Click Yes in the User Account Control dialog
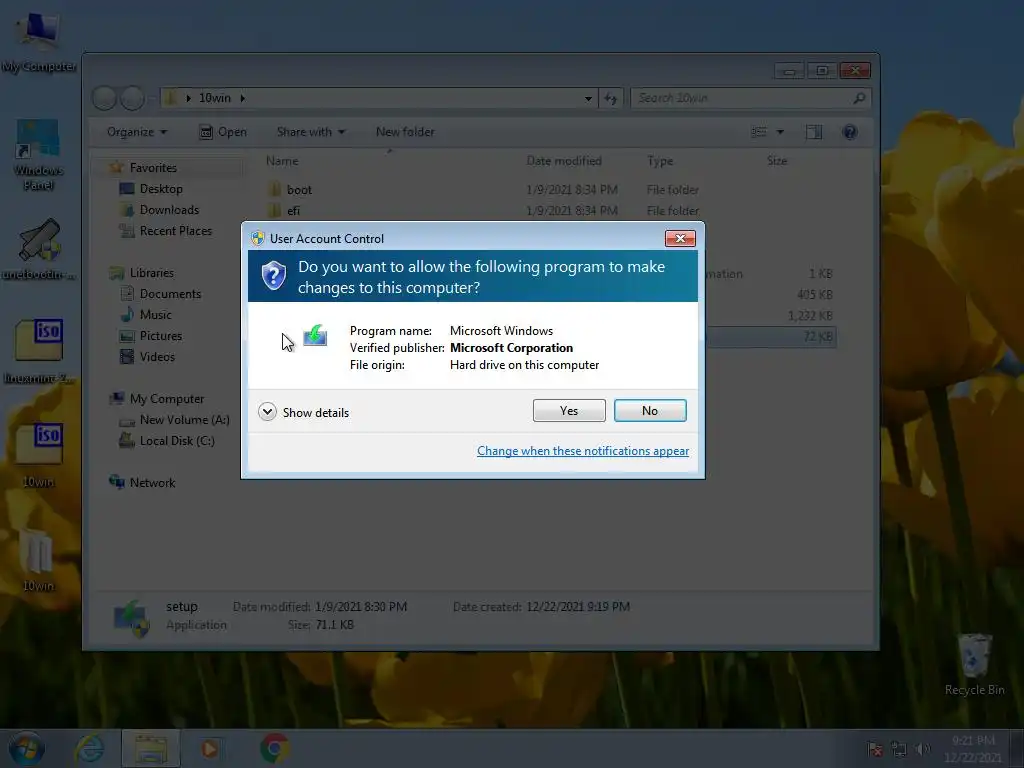This screenshot has height=768, width=1024. (x=569, y=411)
